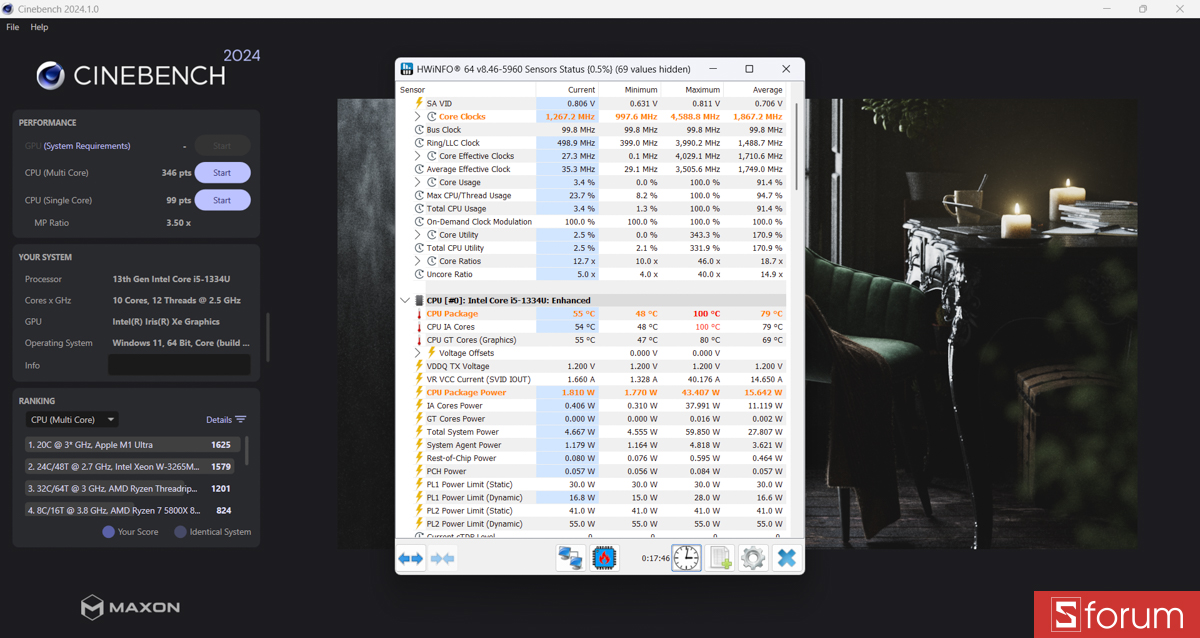The image size is (1200, 638).
Task: Start logging with the sheet-plus icon
Action: click(x=720, y=558)
